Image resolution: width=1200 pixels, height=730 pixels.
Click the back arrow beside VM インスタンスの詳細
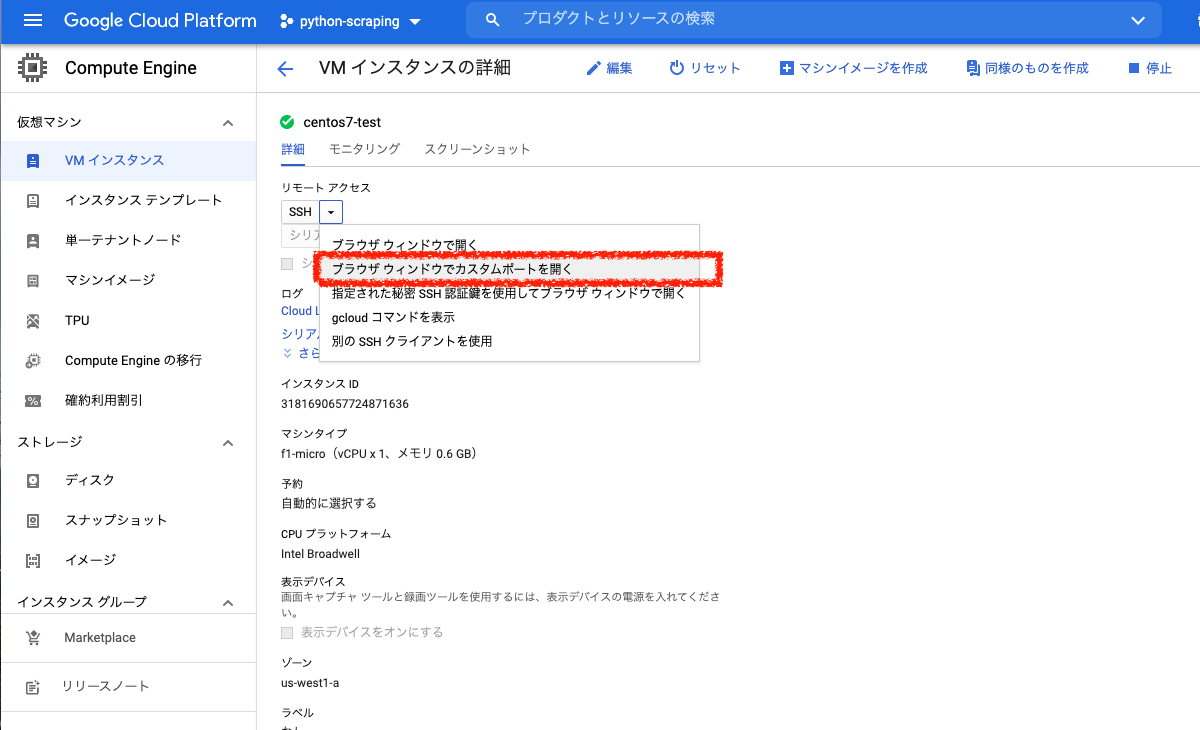click(x=285, y=68)
